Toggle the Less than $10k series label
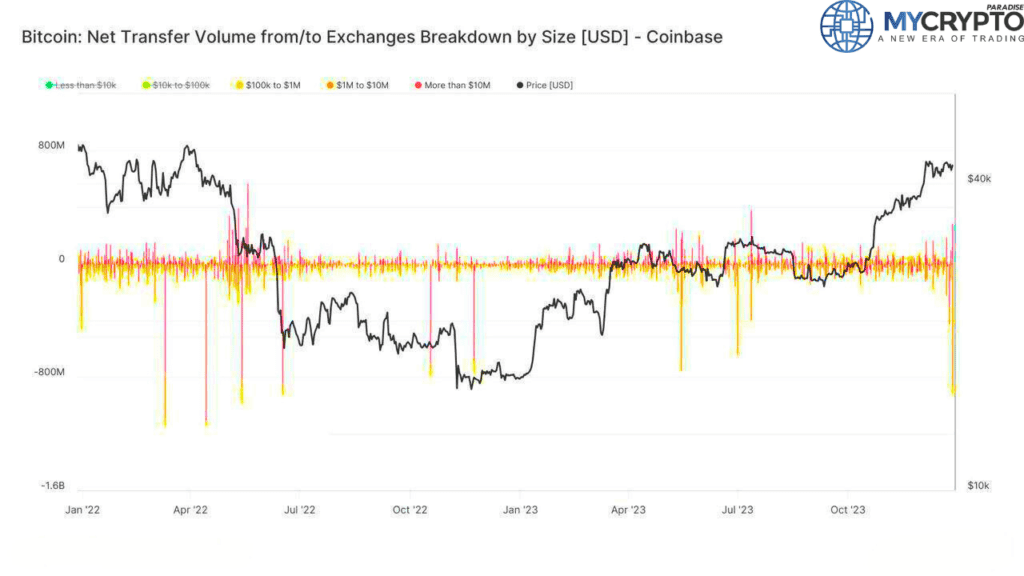The image size is (1024, 576). pyautogui.click(x=86, y=85)
